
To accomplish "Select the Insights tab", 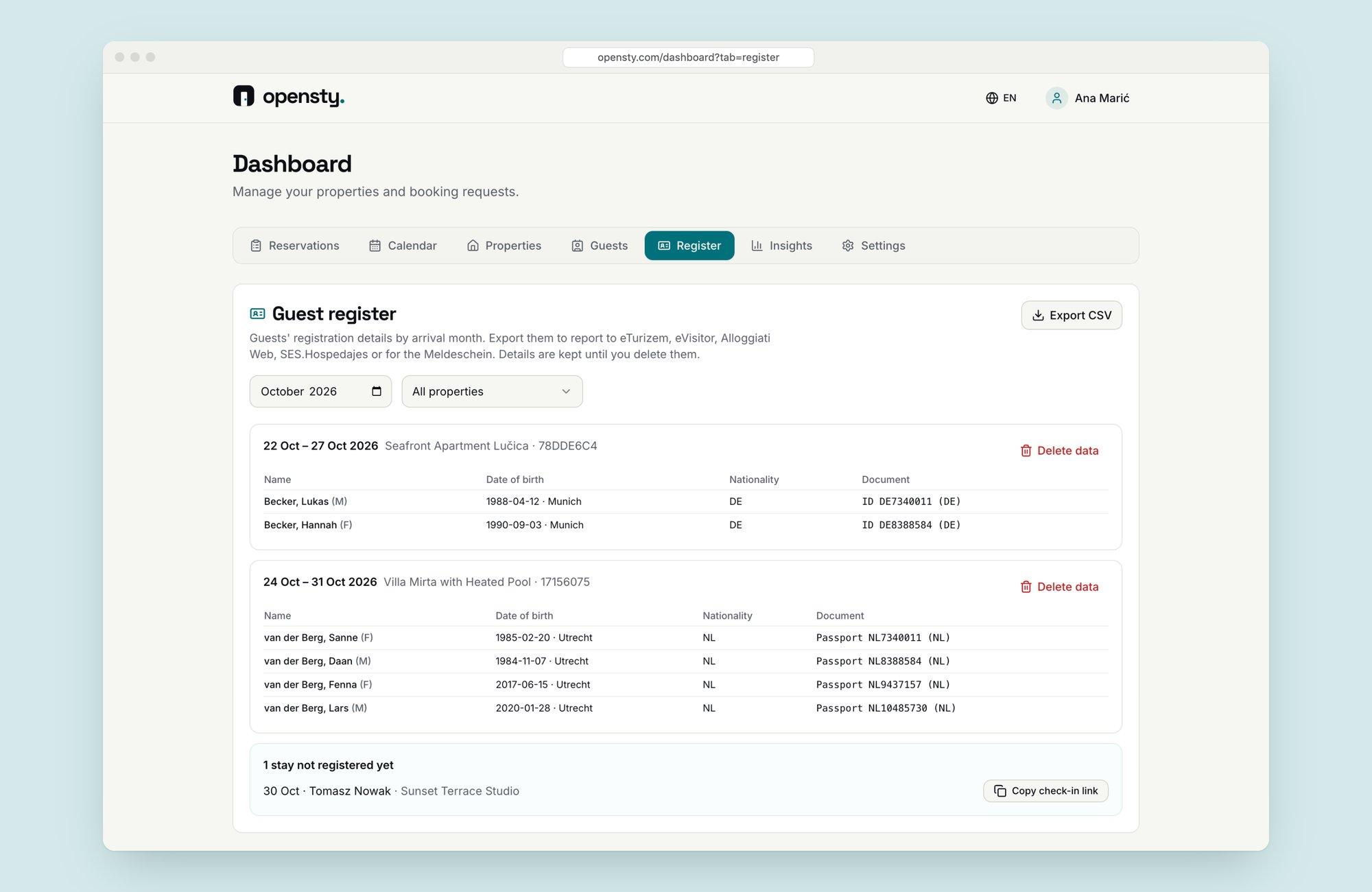I will 782,246.
